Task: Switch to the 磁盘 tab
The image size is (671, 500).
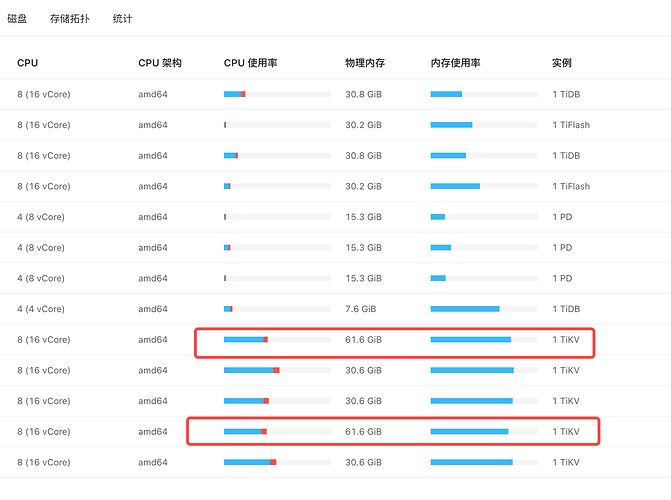Action: pyautogui.click(x=17, y=19)
